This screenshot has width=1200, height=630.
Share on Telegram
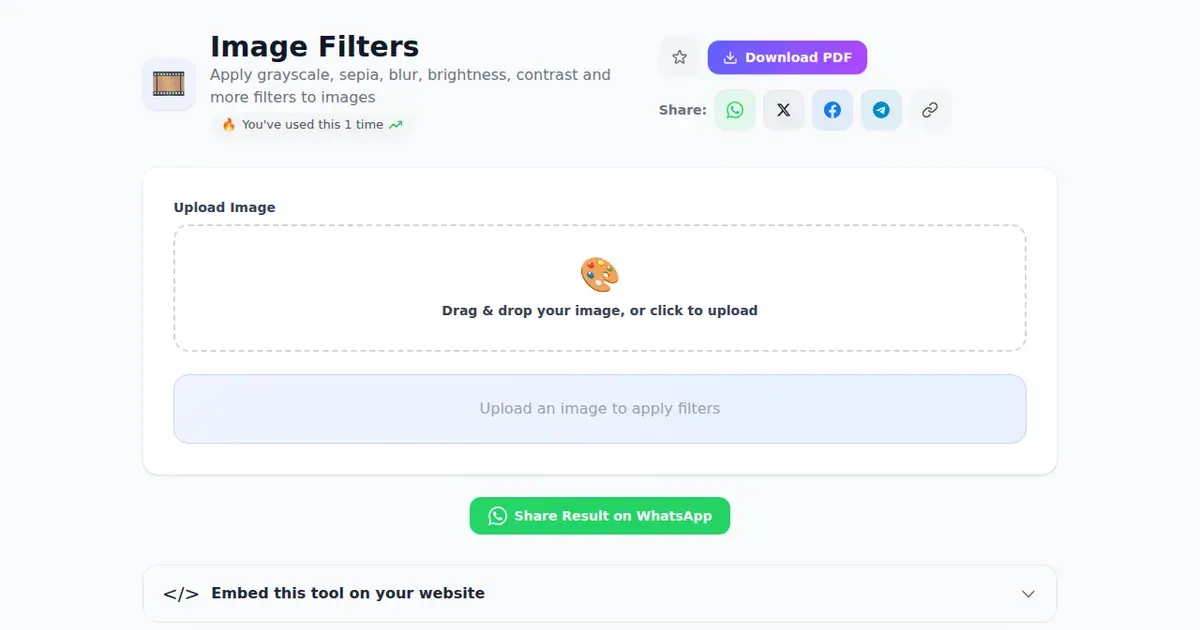coord(881,110)
